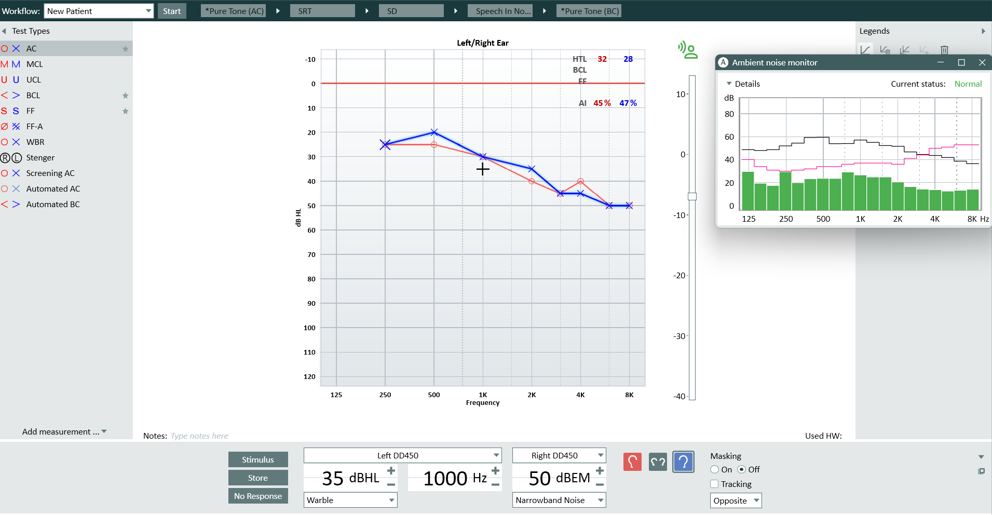
Task: Click the Ambient noise monitor title icon
Action: [723, 63]
